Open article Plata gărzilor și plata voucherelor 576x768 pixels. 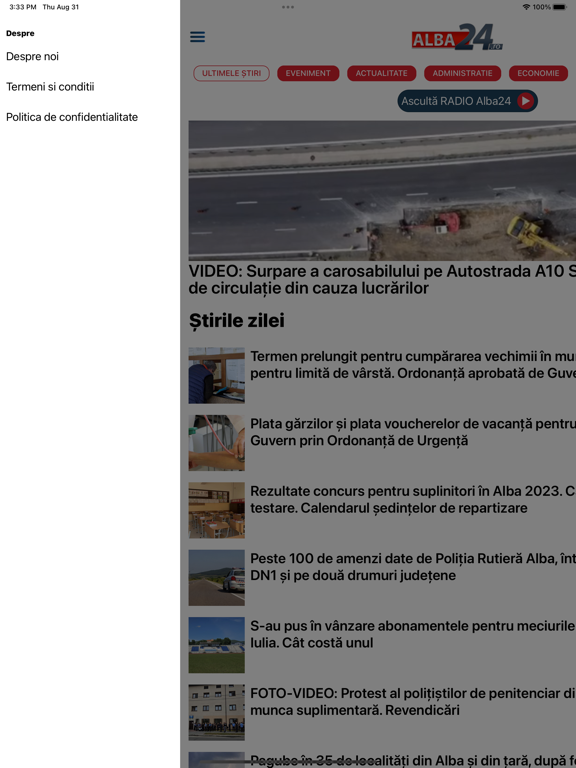point(413,432)
